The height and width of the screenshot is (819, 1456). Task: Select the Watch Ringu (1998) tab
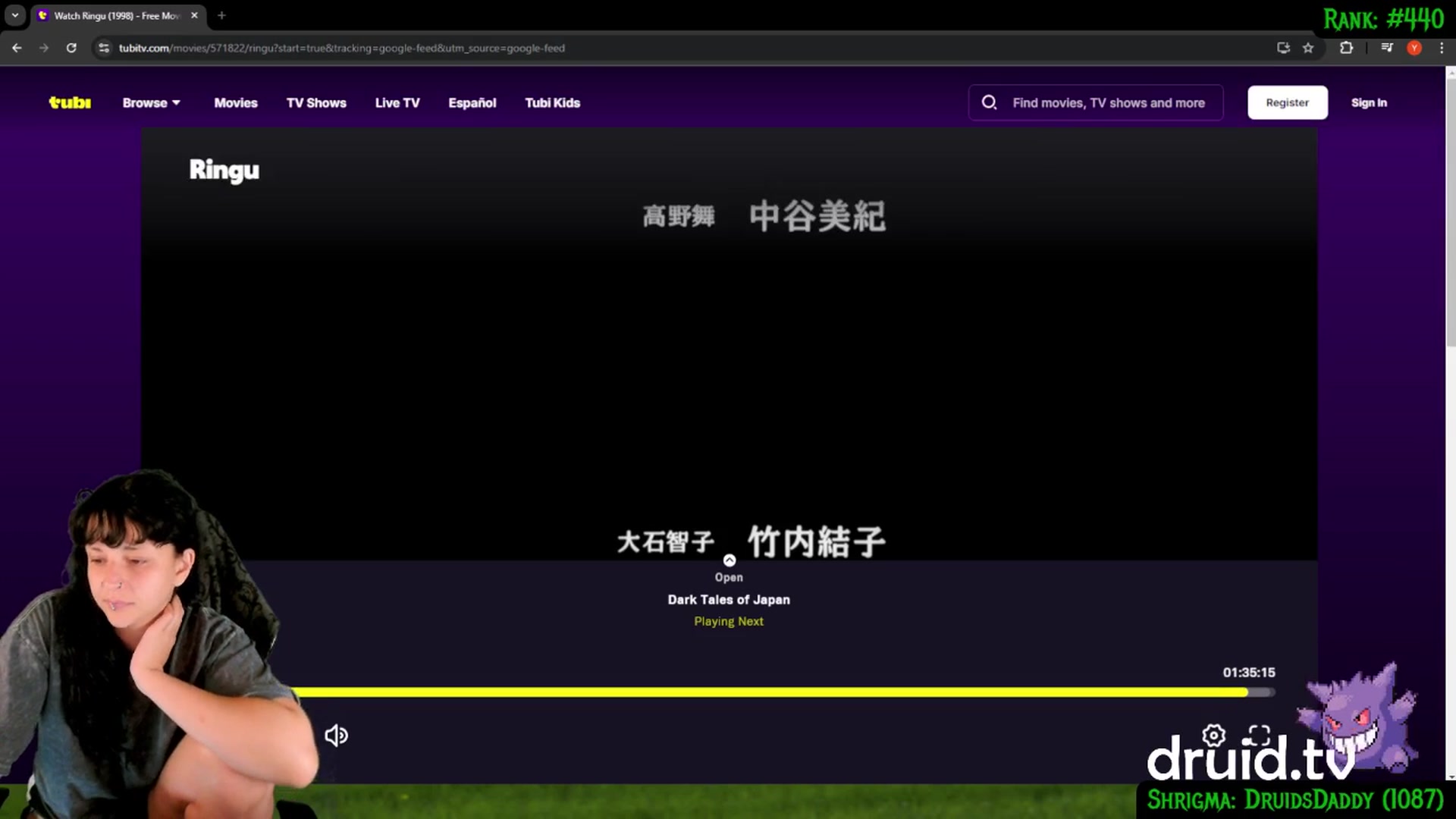coord(117,15)
